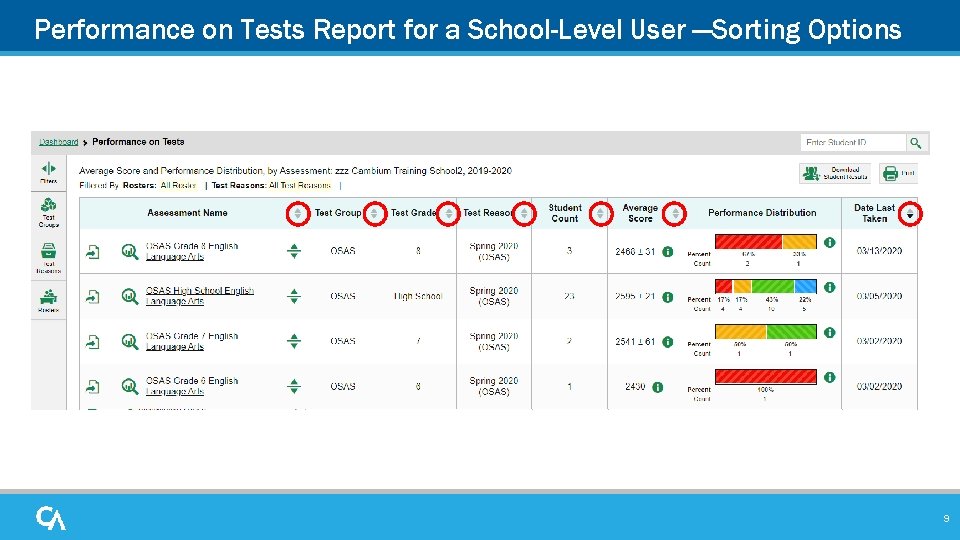Open OSAS Grade 6 English Language Arts link
Screen dimensions: 960x540
[x=192, y=386]
